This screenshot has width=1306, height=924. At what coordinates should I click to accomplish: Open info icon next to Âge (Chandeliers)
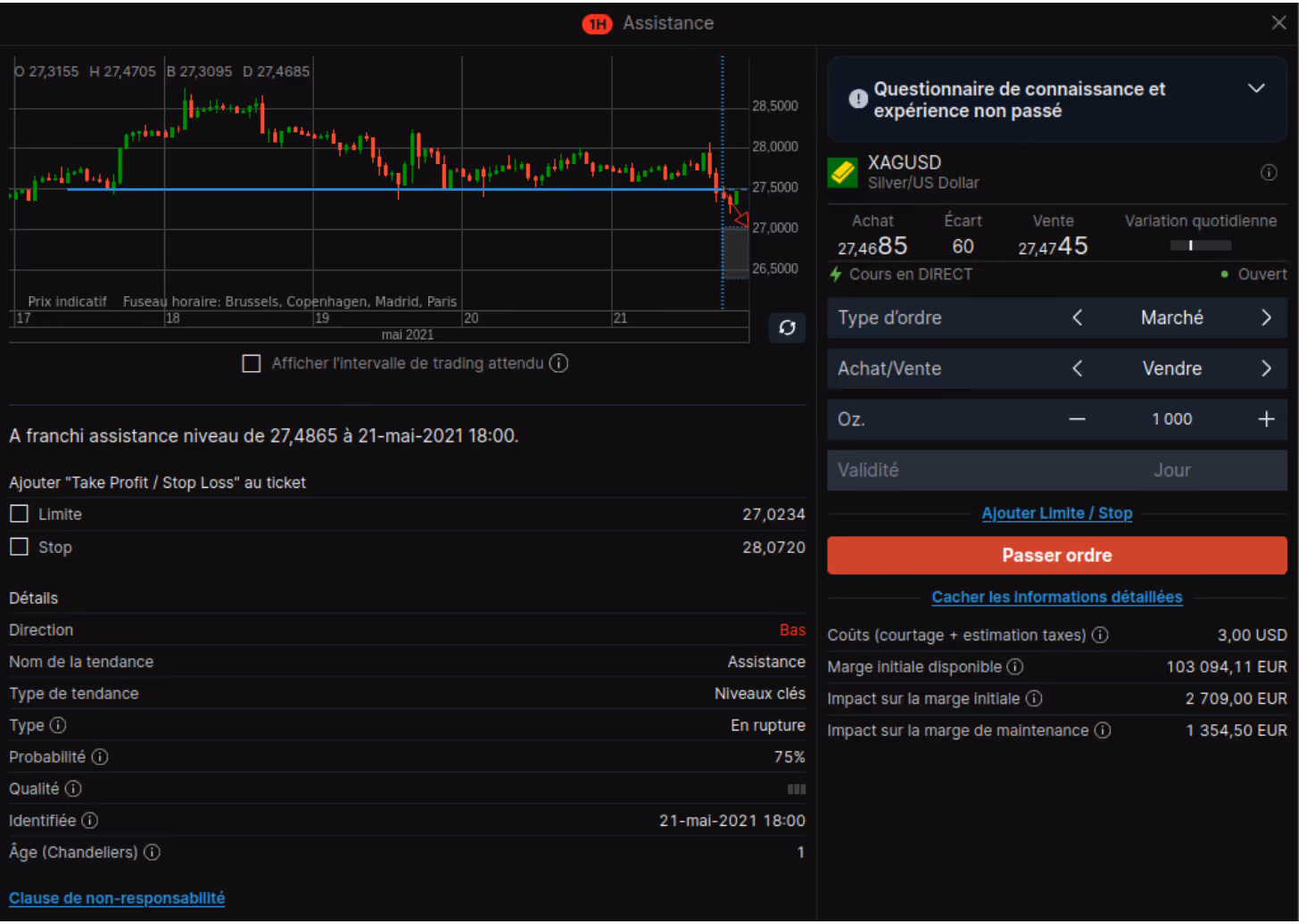point(153,853)
